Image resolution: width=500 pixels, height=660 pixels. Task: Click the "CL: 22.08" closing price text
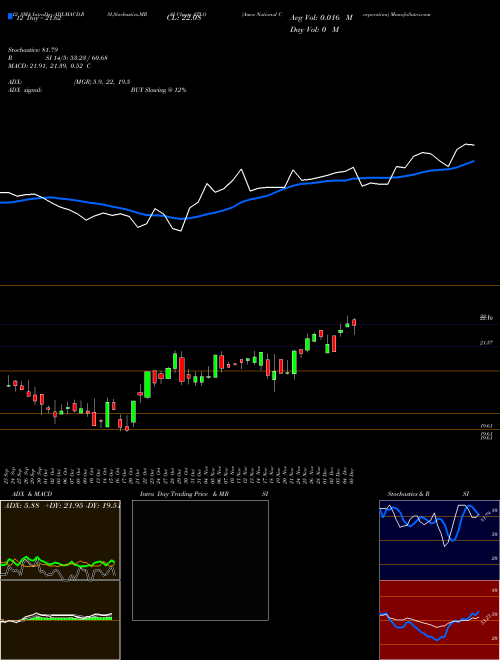point(183,19)
